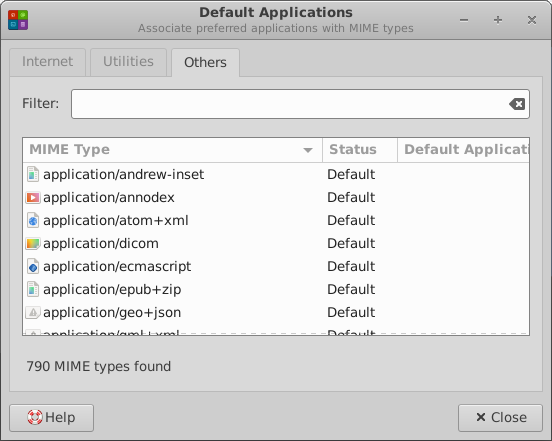552x441 pixels.
Task: Click the application/dicom image icon
Action: (33, 244)
